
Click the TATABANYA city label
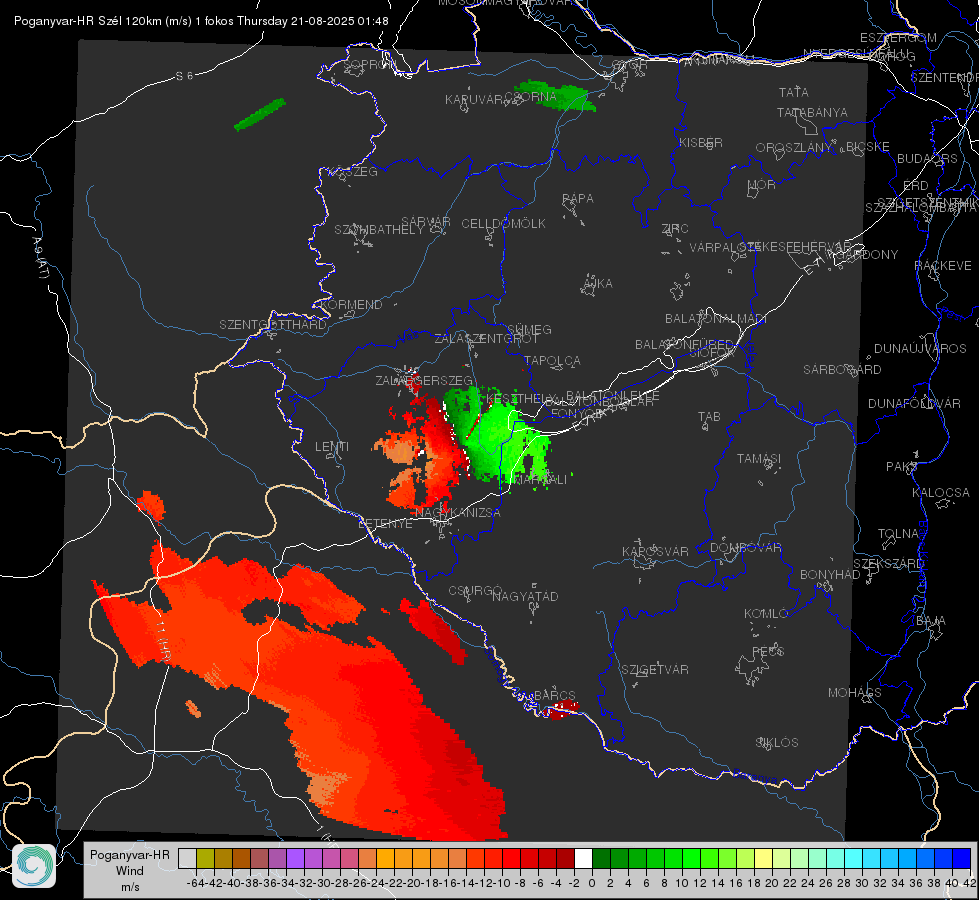coord(812,112)
